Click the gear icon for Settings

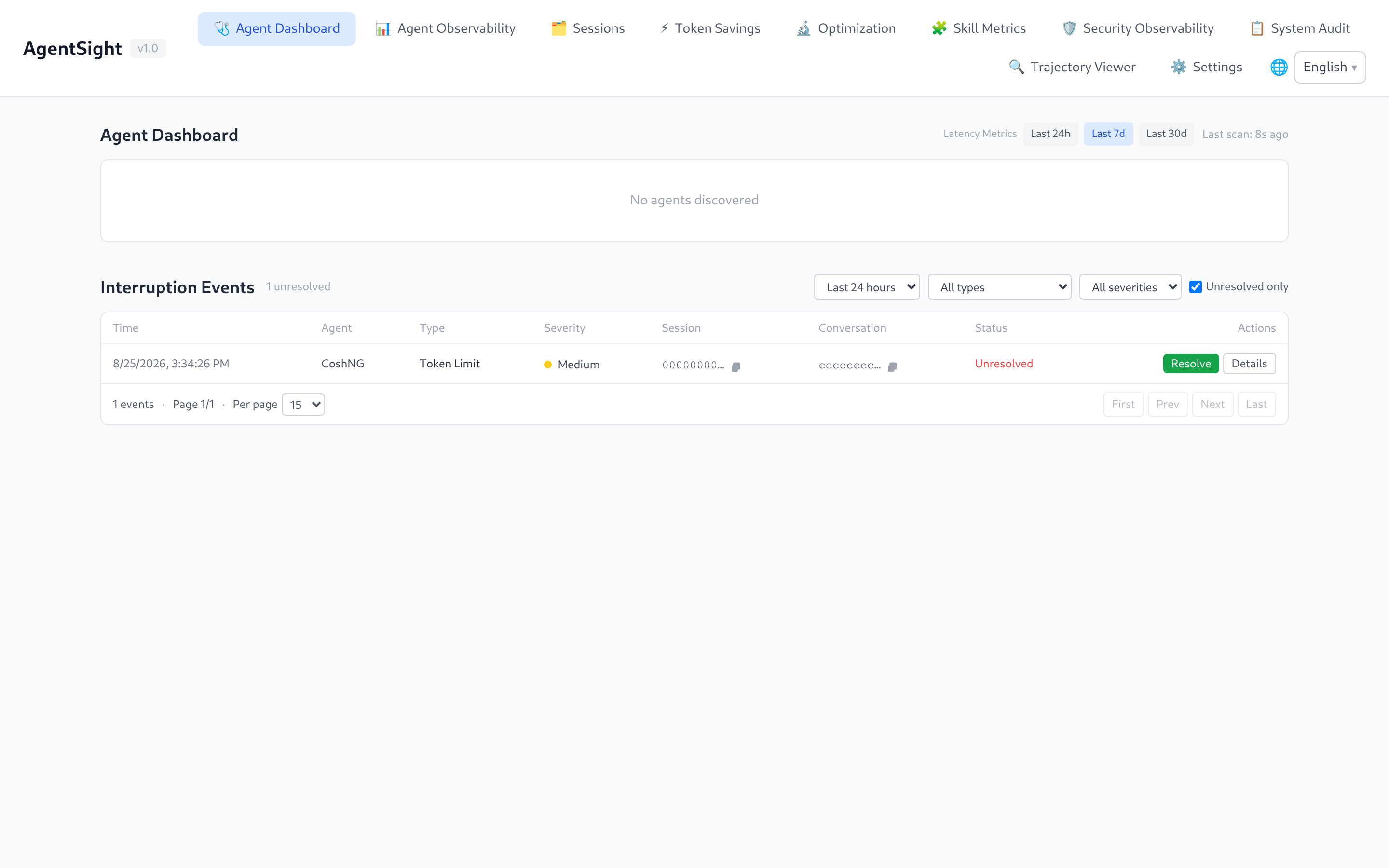[1178, 67]
